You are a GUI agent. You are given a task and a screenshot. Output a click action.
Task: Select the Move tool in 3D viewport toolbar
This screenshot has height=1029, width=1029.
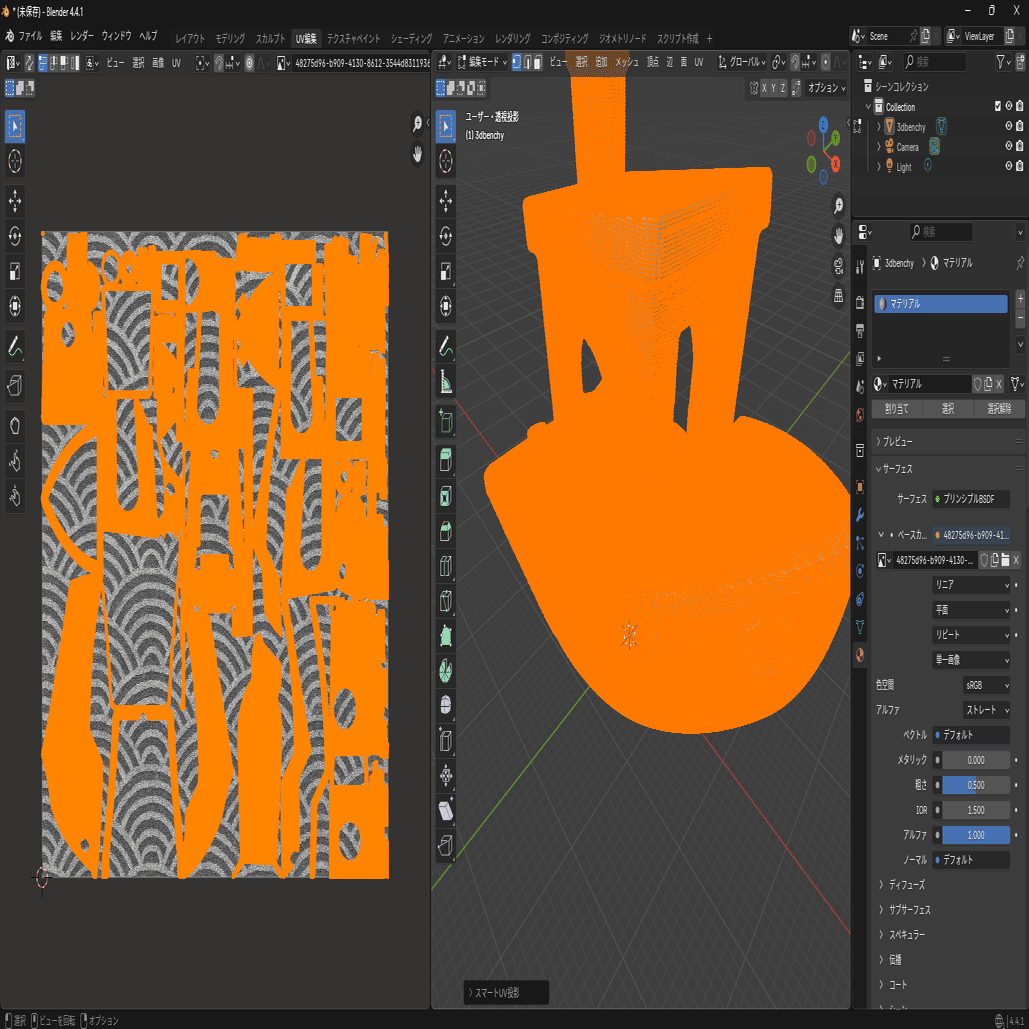[446, 201]
